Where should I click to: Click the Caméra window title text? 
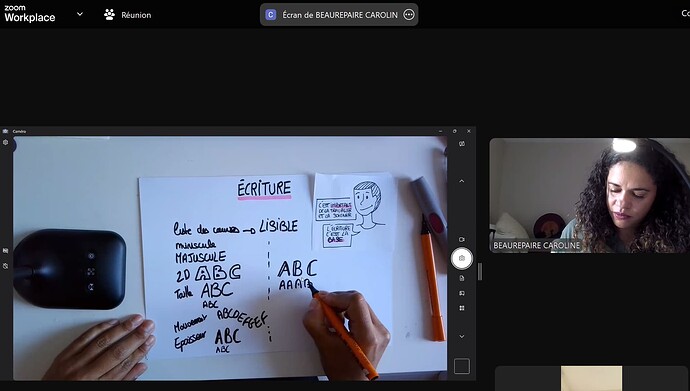(x=19, y=132)
